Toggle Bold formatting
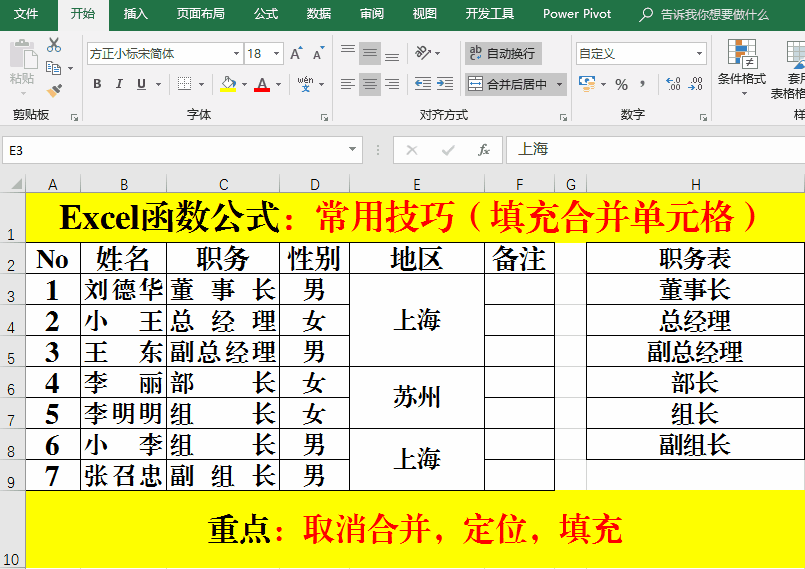The width and height of the screenshot is (805, 569). pyautogui.click(x=97, y=85)
